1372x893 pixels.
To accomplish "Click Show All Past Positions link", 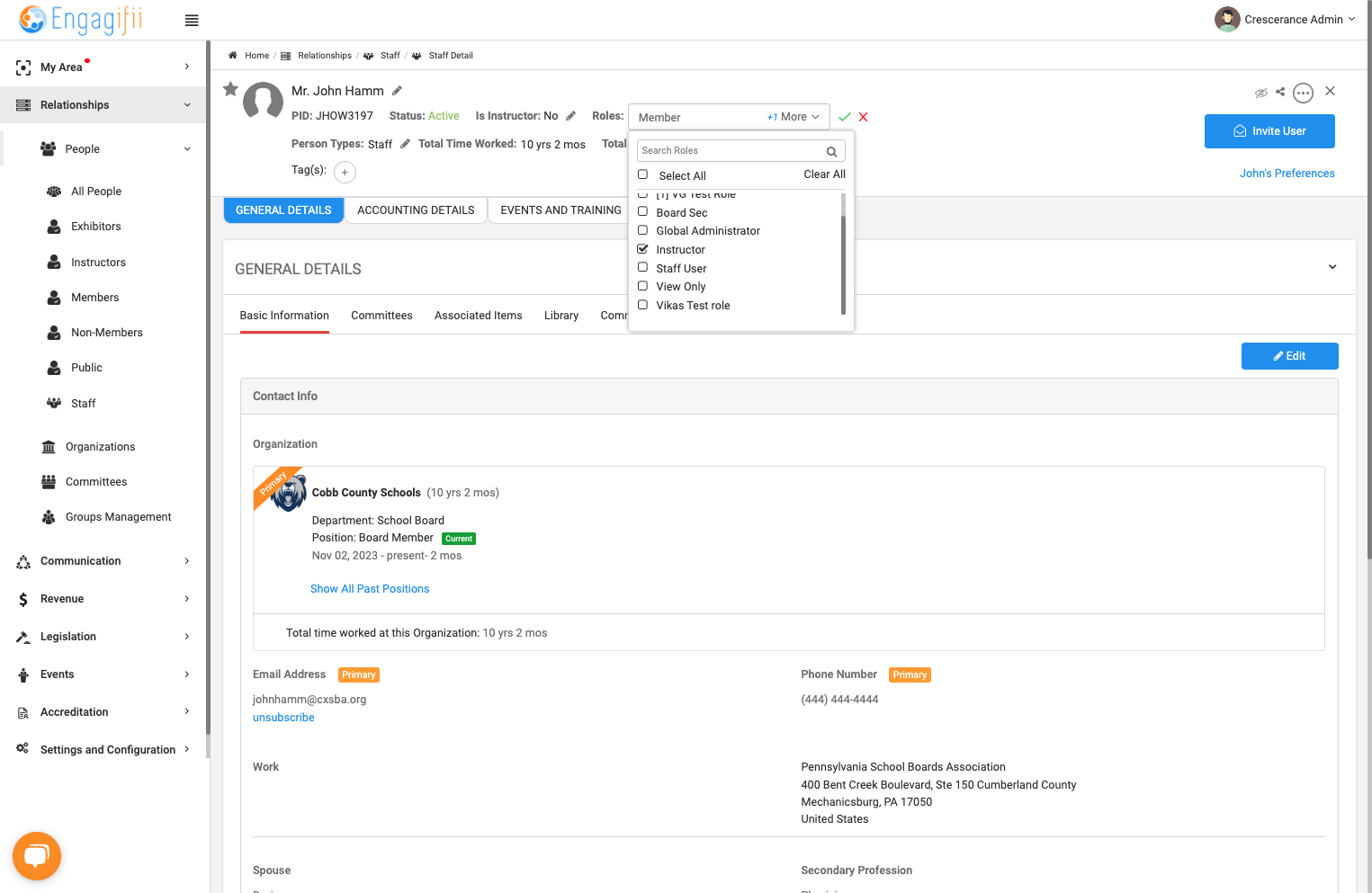I will point(370,589).
